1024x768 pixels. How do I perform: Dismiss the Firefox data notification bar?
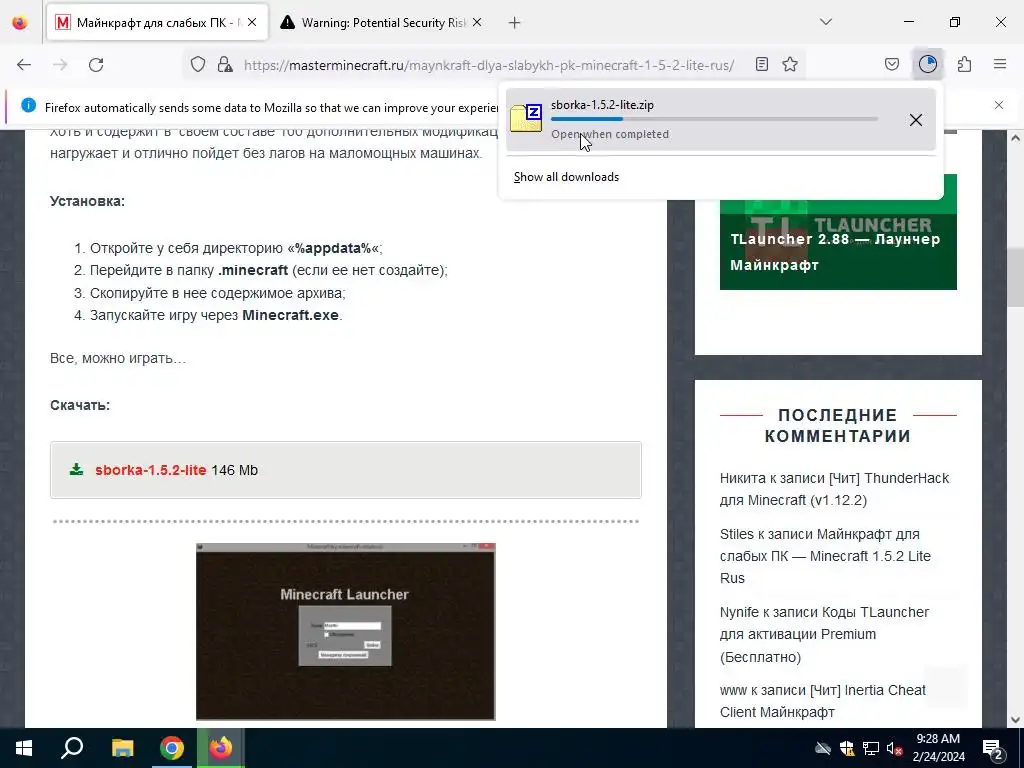[999, 105]
